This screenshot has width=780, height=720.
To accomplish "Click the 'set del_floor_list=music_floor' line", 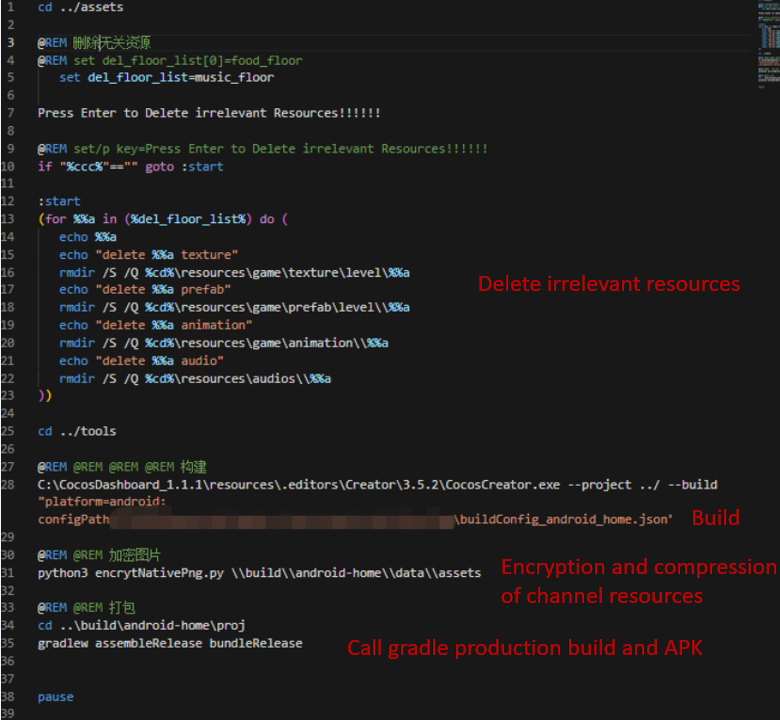I will point(165,77).
